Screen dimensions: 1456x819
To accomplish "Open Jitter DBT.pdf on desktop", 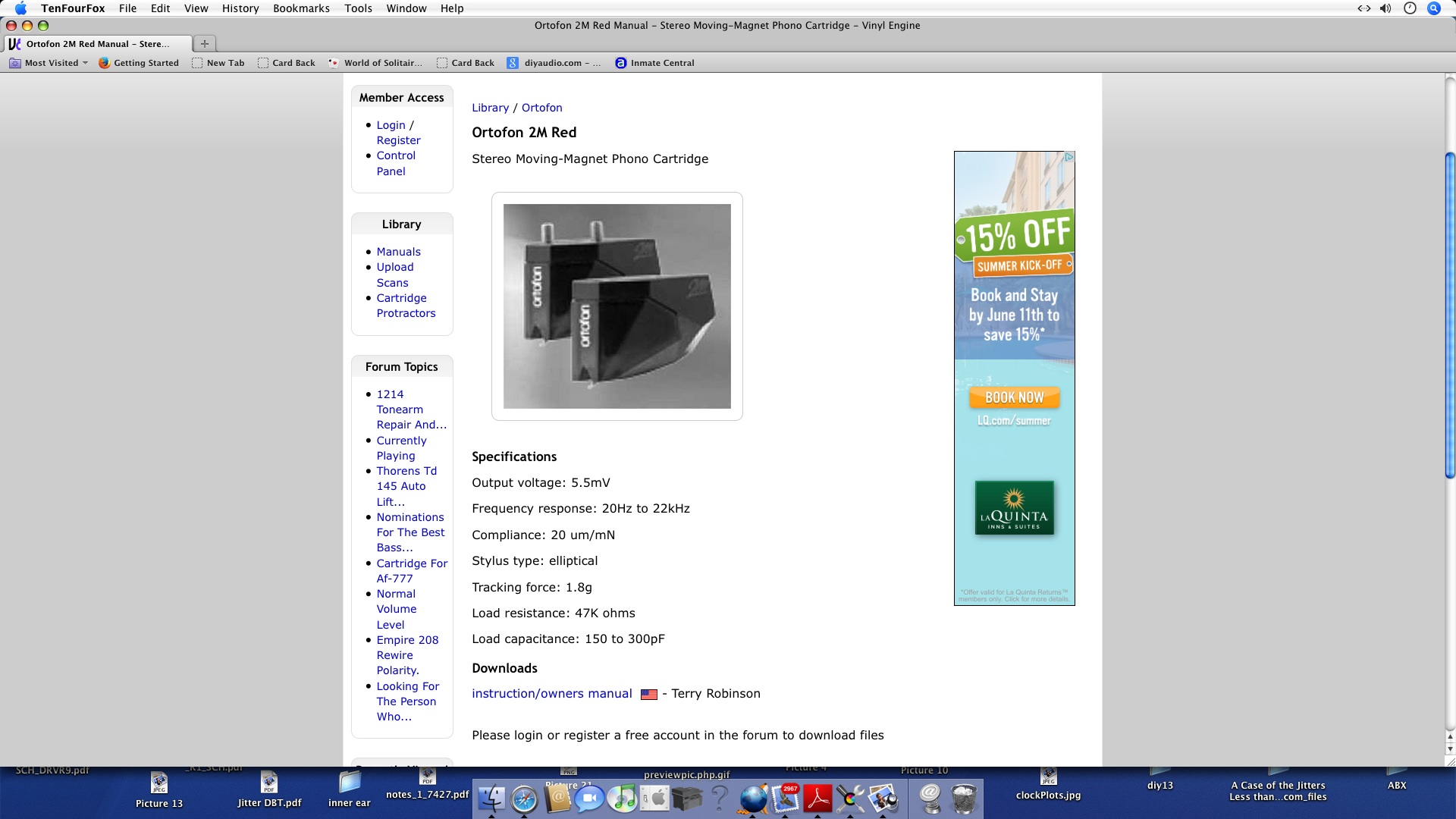I will pos(269,790).
